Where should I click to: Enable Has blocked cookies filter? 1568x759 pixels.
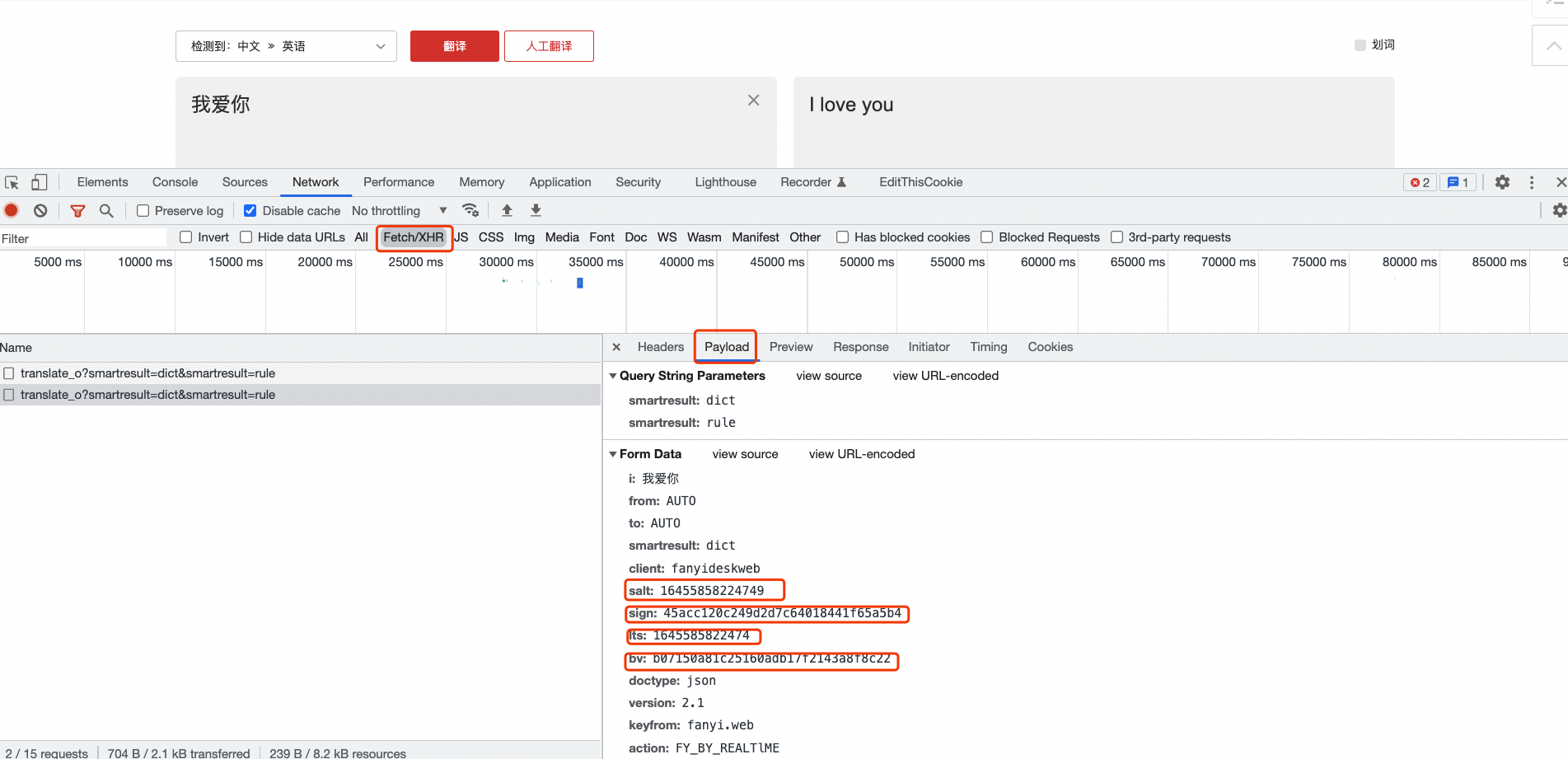pyautogui.click(x=842, y=237)
